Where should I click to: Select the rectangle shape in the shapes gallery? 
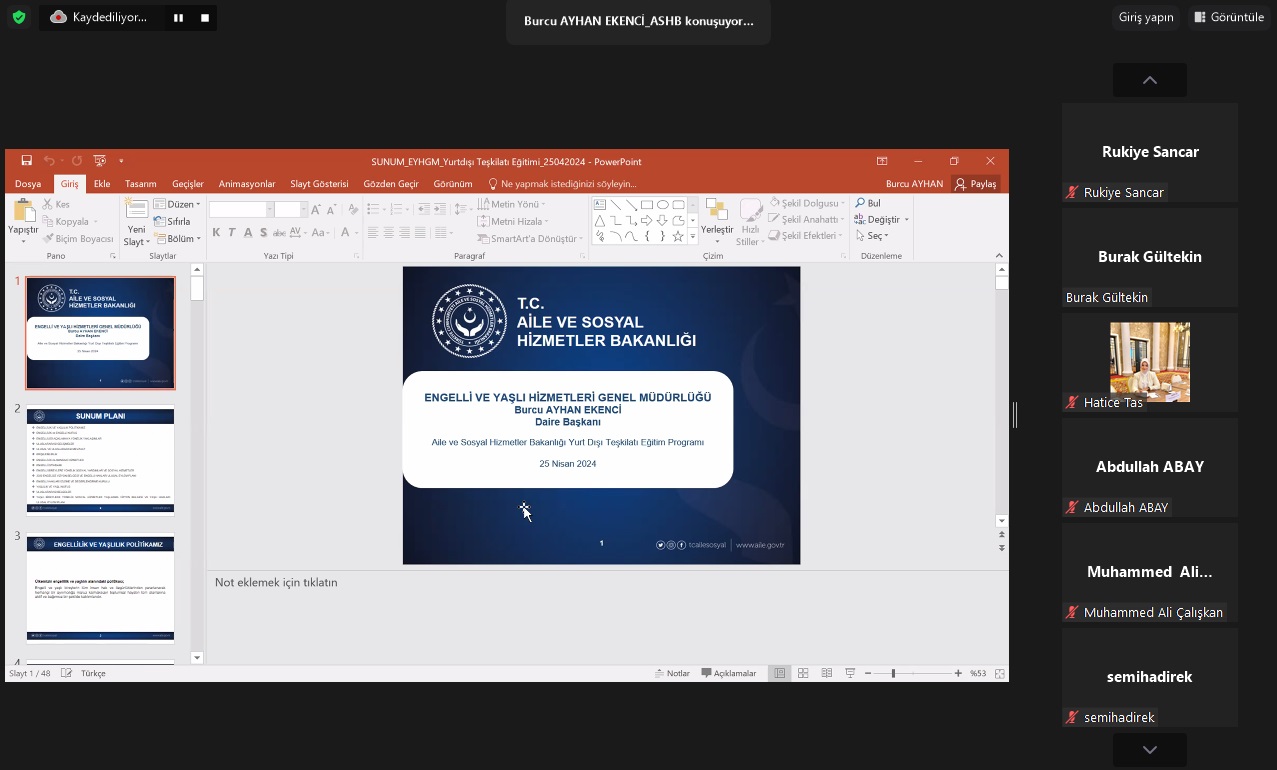coord(647,205)
